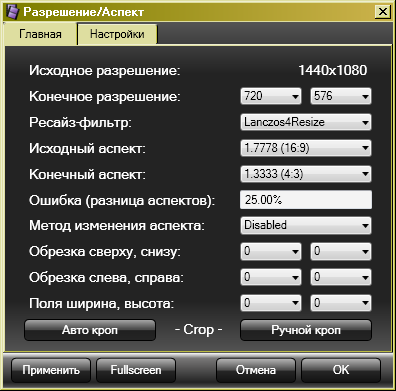396x391 pixels.
Task: Open the right crop dropdown in Обрезка слева, справа
Action: 341,277
